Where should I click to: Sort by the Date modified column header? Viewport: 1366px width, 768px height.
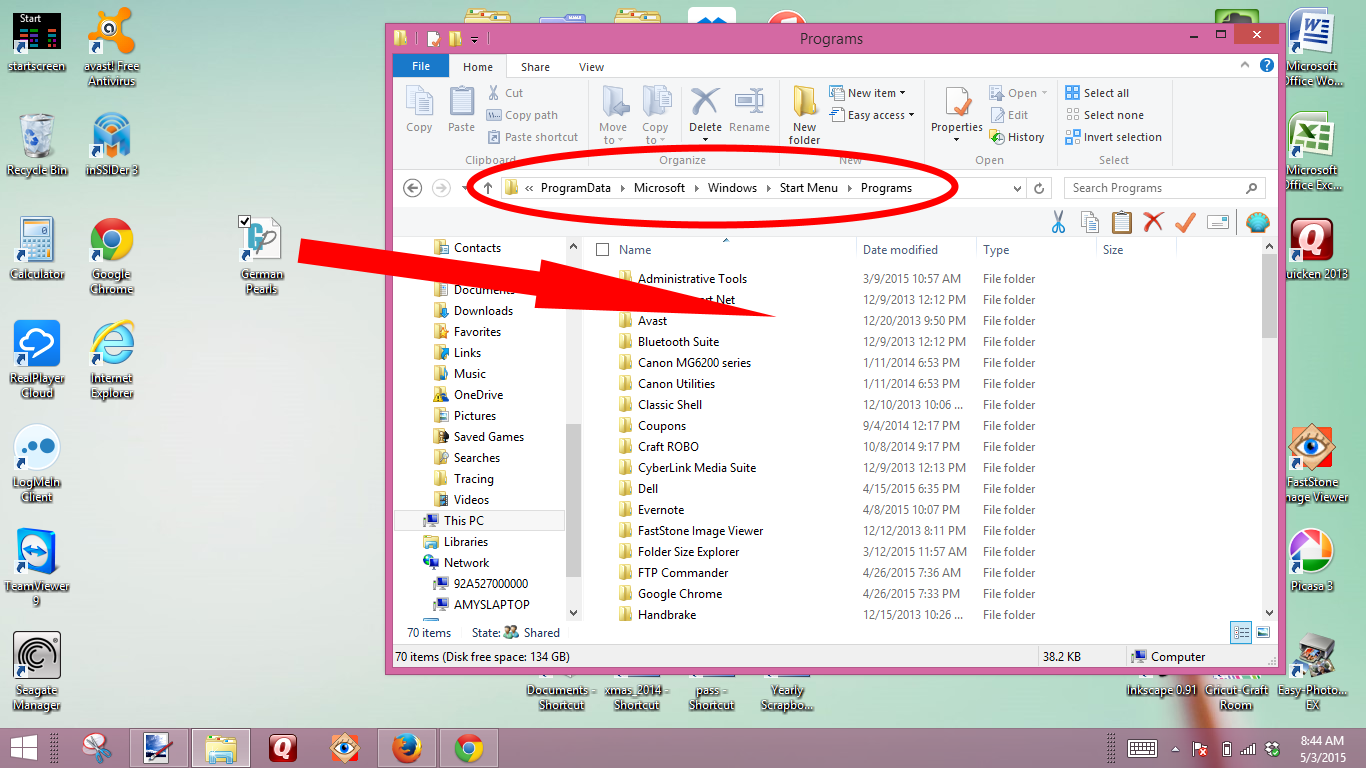click(900, 250)
